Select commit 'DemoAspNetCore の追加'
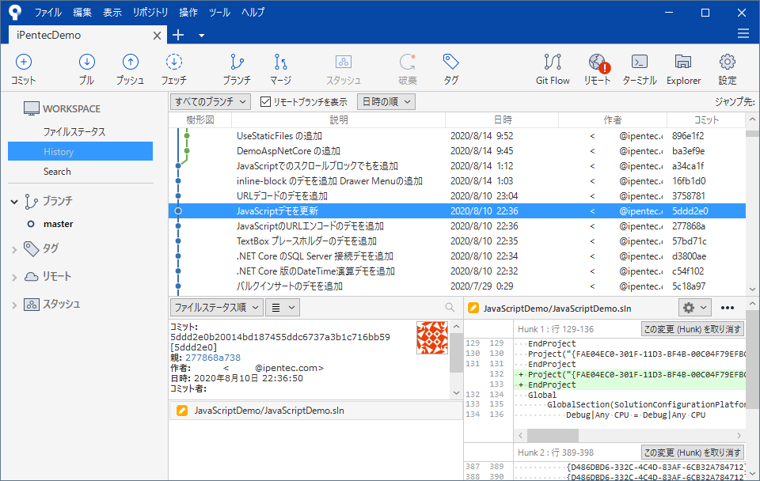This screenshot has height=481, width=760. coord(457,151)
